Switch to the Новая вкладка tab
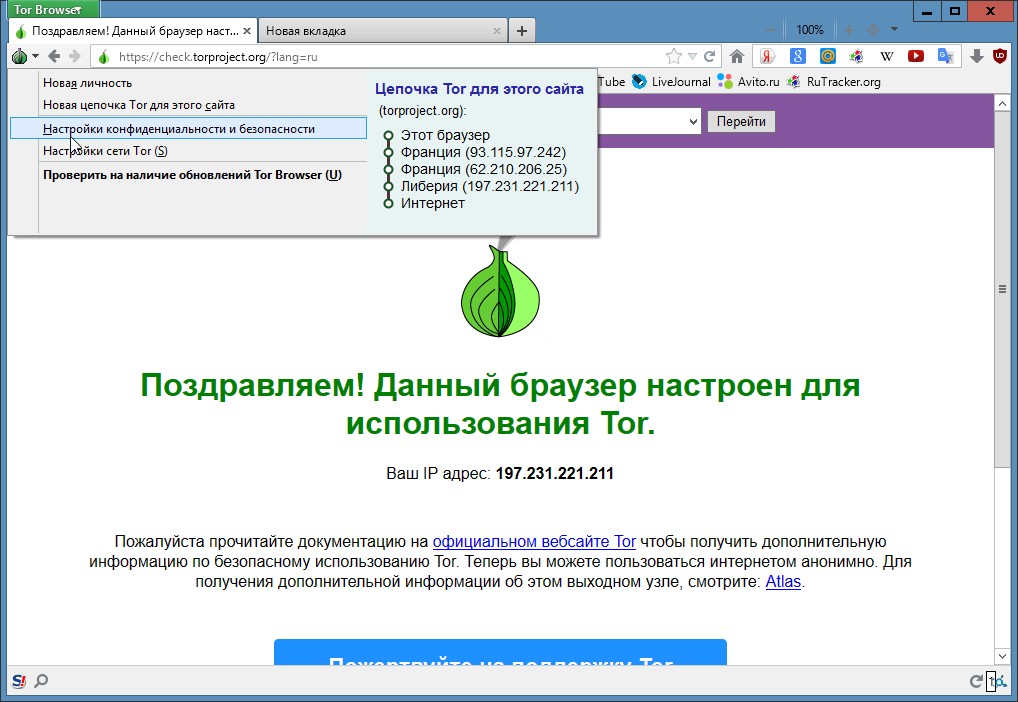The width and height of the screenshot is (1018, 702). tap(382, 31)
